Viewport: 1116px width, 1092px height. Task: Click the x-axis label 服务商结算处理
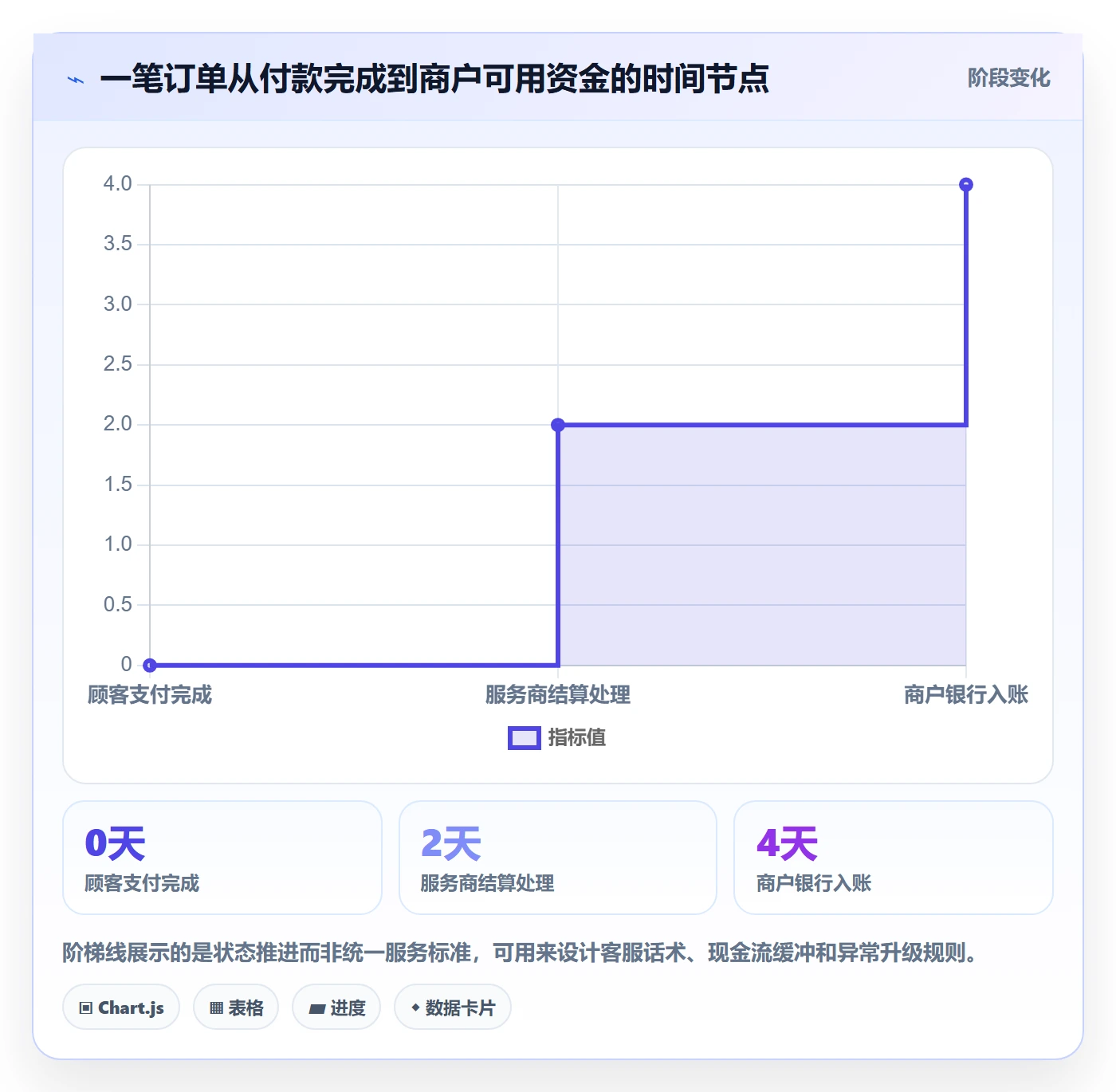[558, 695]
